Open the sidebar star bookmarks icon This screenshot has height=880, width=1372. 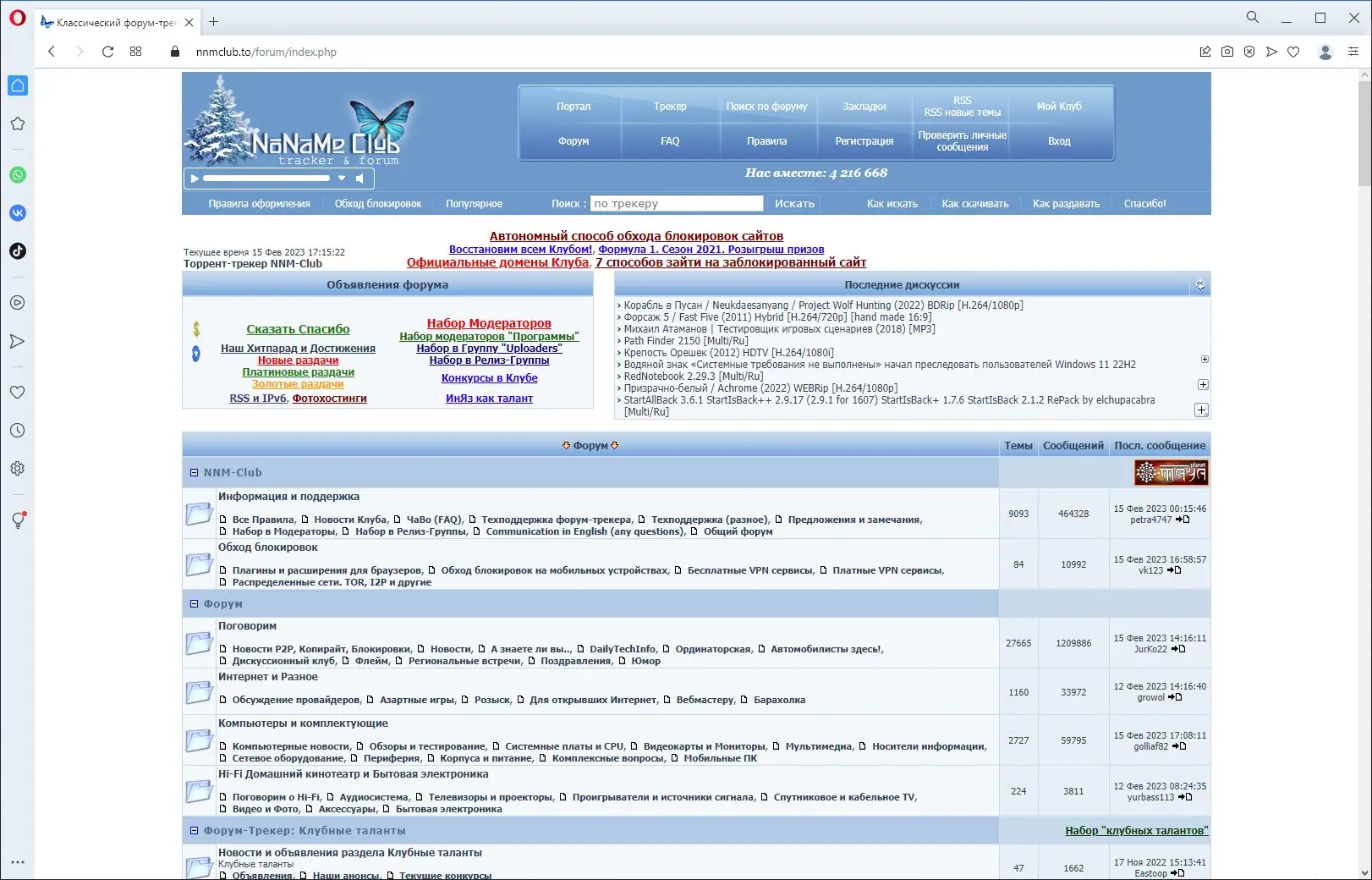click(17, 124)
